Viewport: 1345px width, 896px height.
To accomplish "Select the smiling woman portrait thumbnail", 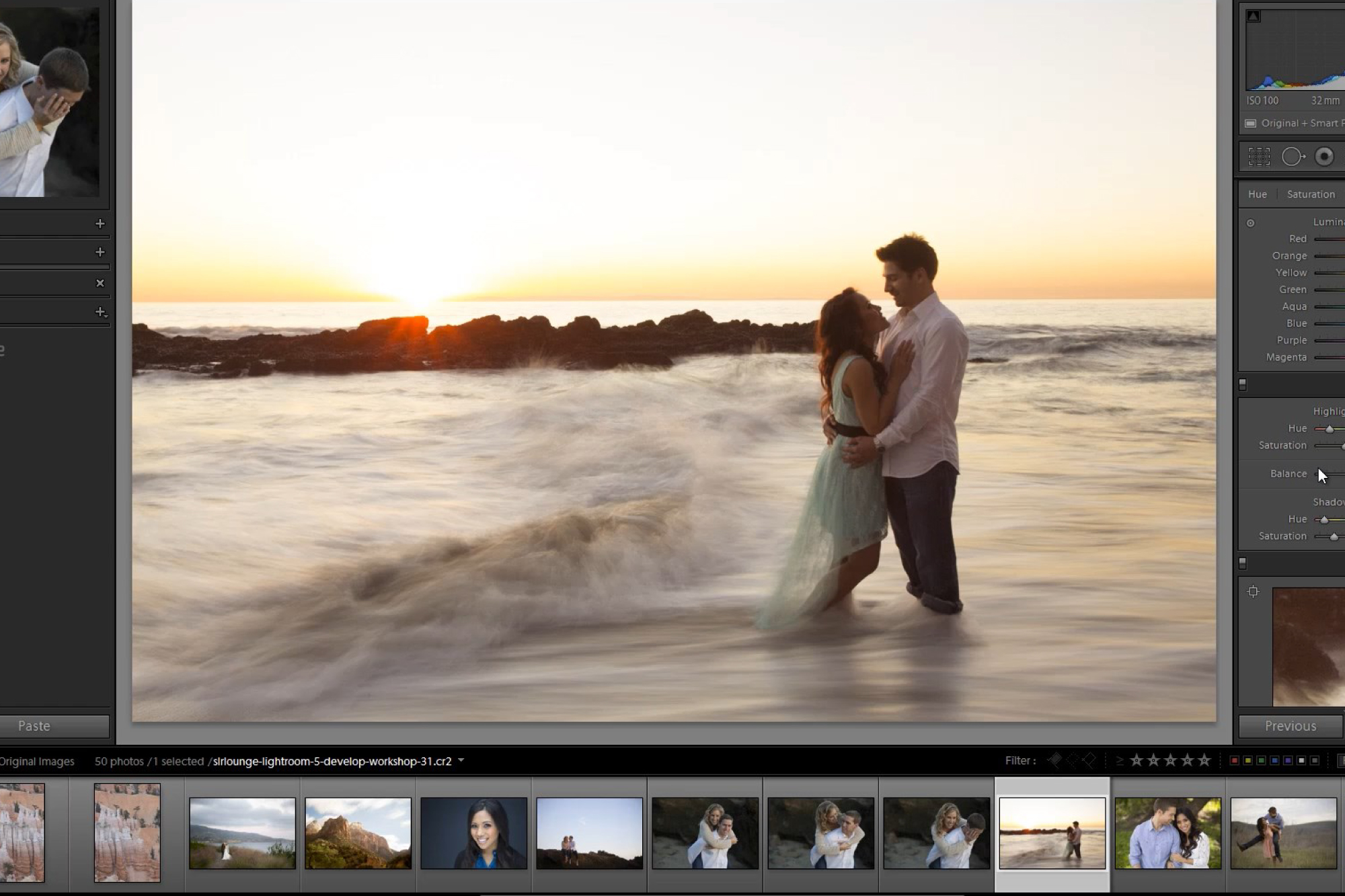I will point(473,833).
